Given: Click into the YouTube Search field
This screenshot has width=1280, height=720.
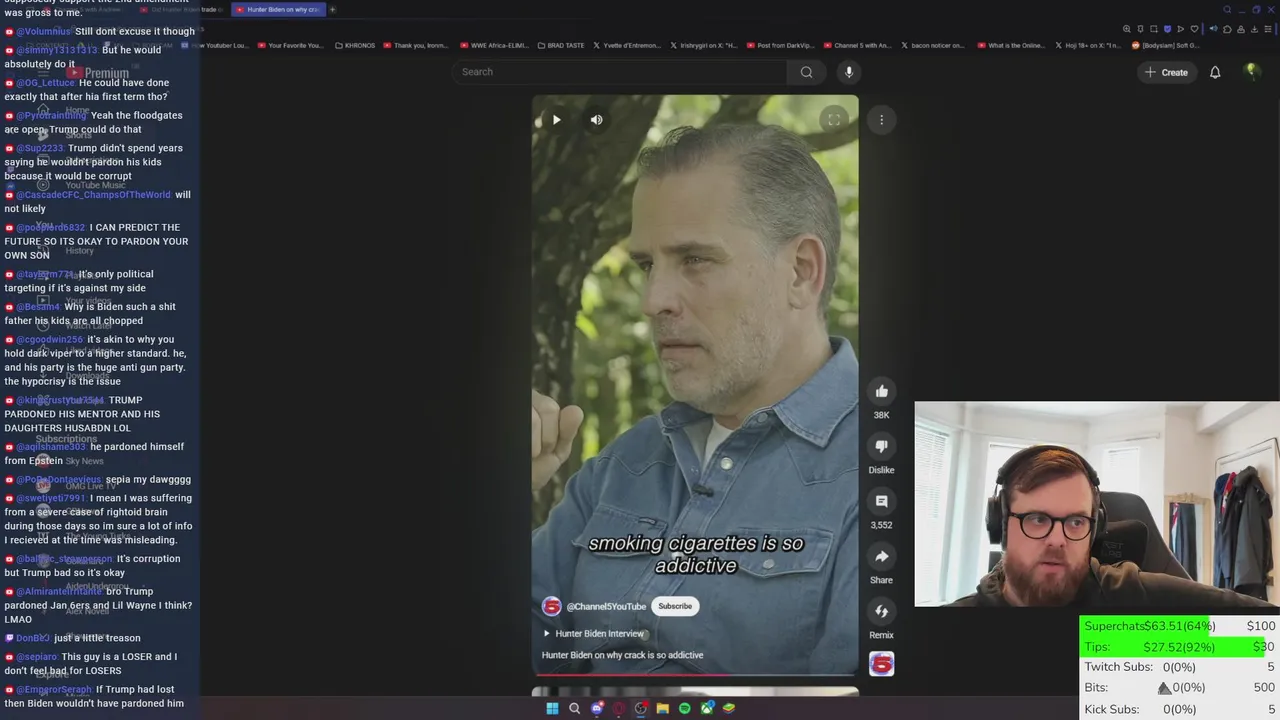Looking at the screenshot, I should [620, 72].
